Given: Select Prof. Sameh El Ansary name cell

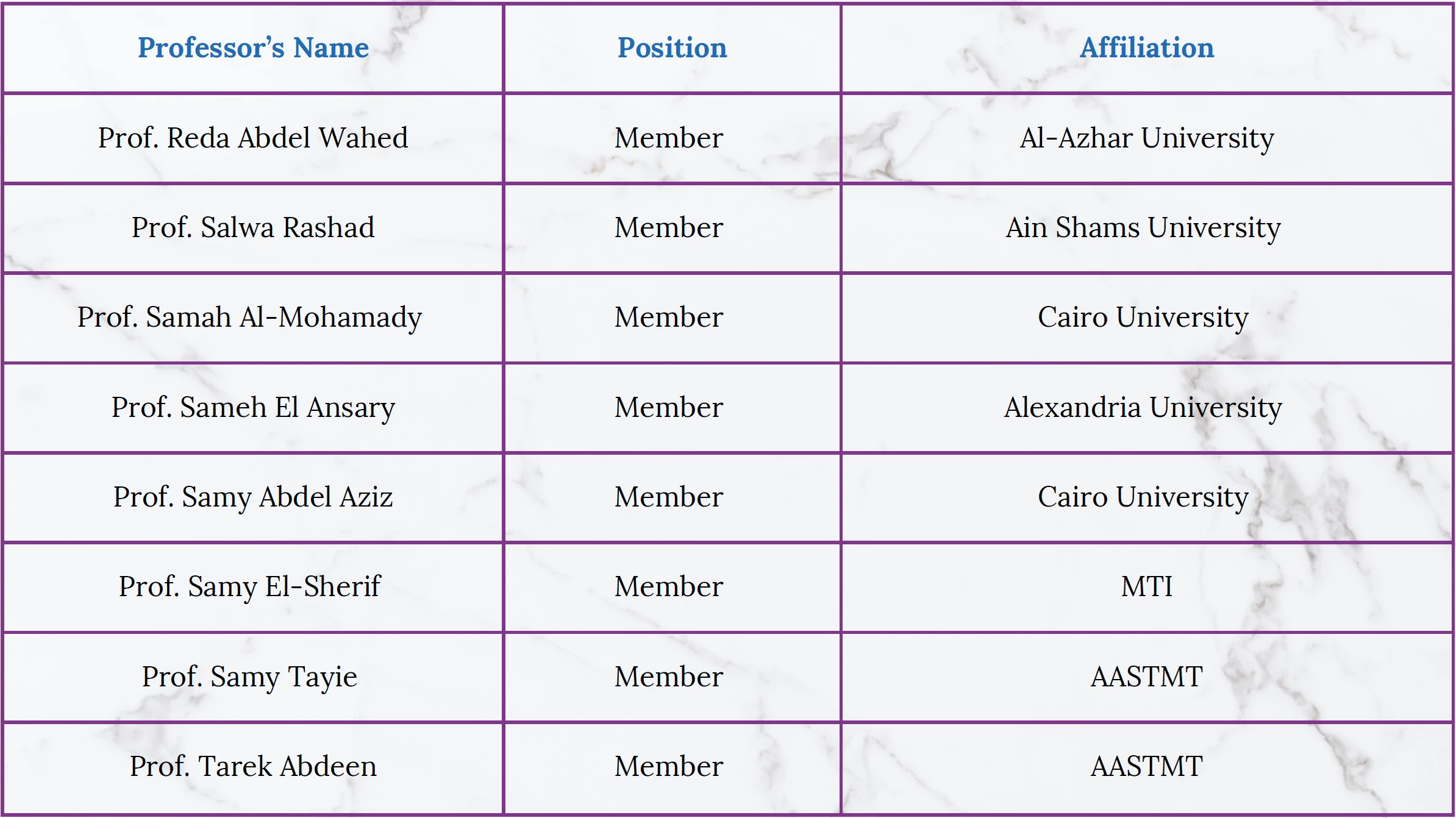Looking at the screenshot, I should (x=253, y=407).
